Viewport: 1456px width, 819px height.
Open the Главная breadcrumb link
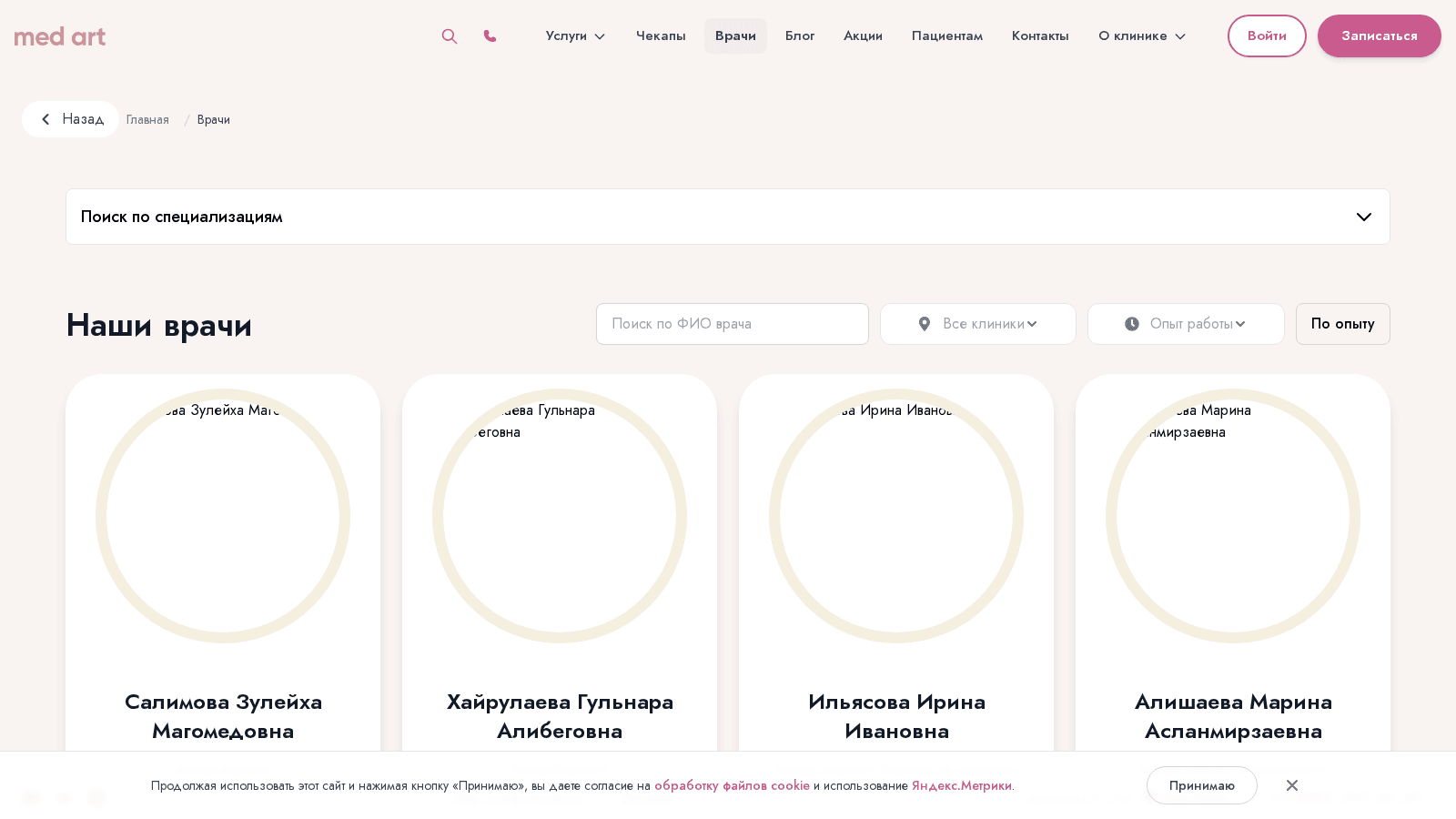pyautogui.click(x=147, y=120)
